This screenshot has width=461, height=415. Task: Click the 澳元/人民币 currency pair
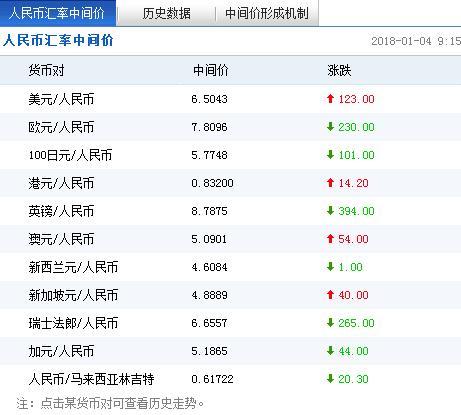61,239
